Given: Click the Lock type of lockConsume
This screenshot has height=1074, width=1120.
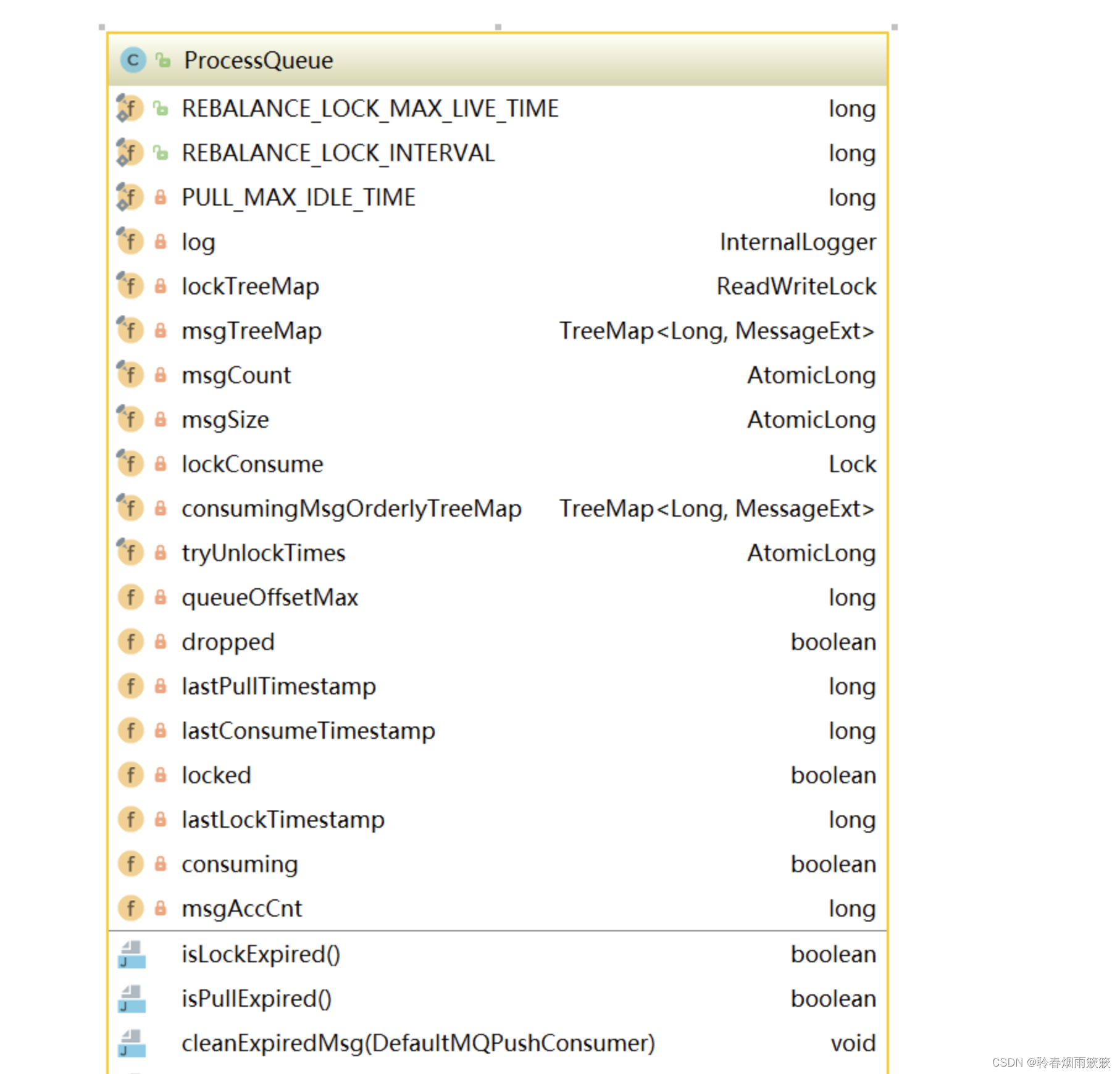Looking at the screenshot, I should pos(852,464).
